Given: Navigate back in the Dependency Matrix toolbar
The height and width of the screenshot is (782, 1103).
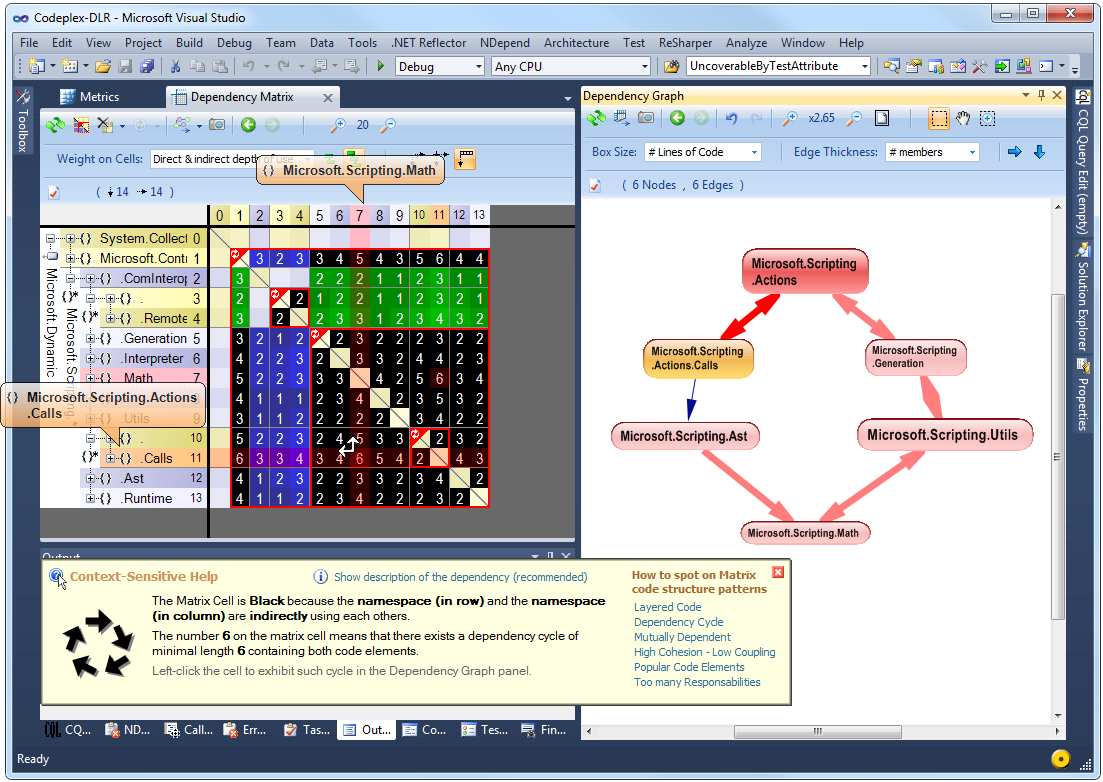Looking at the screenshot, I should pyautogui.click(x=249, y=124).
